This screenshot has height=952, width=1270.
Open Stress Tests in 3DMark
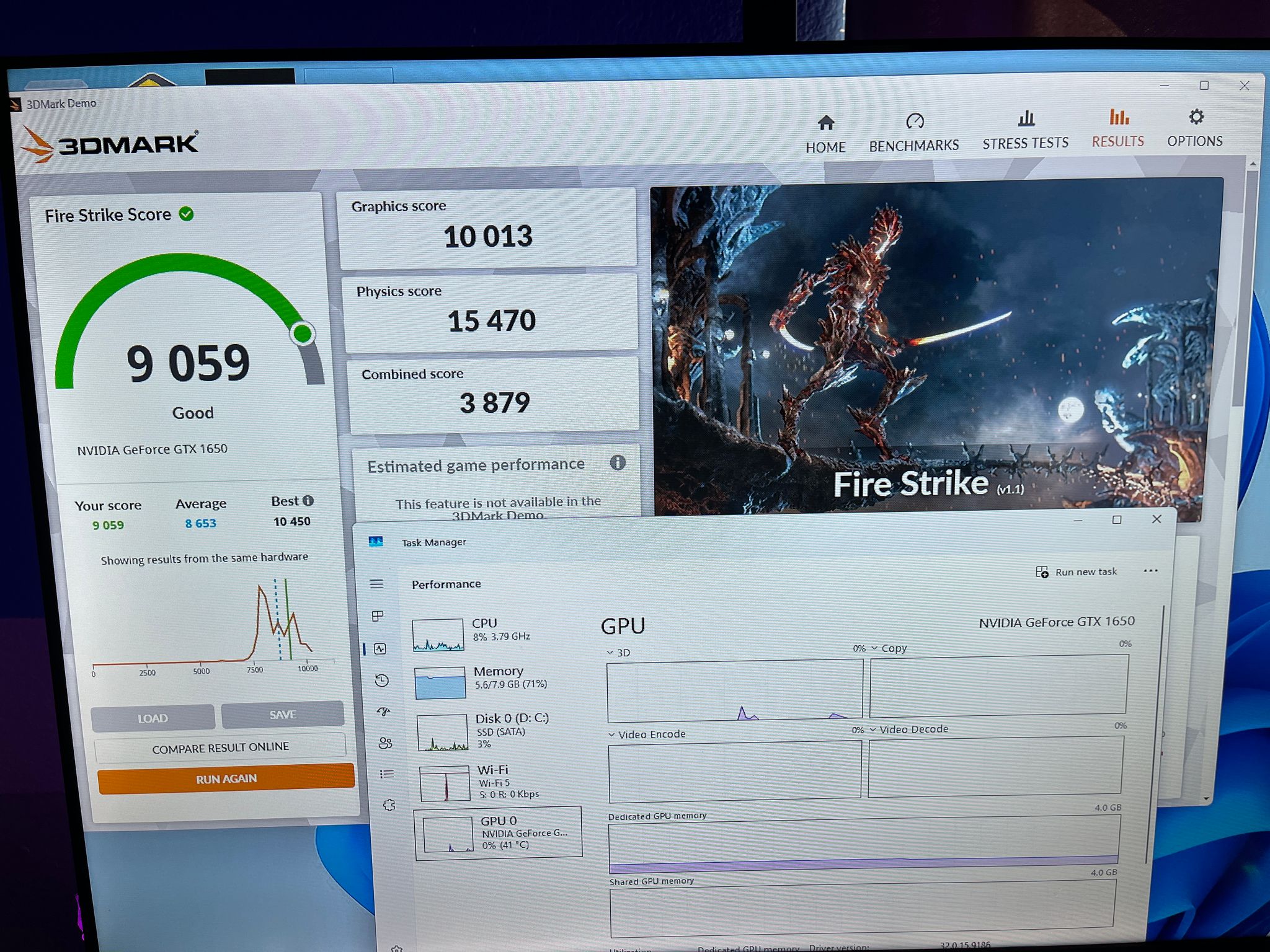1026,130
